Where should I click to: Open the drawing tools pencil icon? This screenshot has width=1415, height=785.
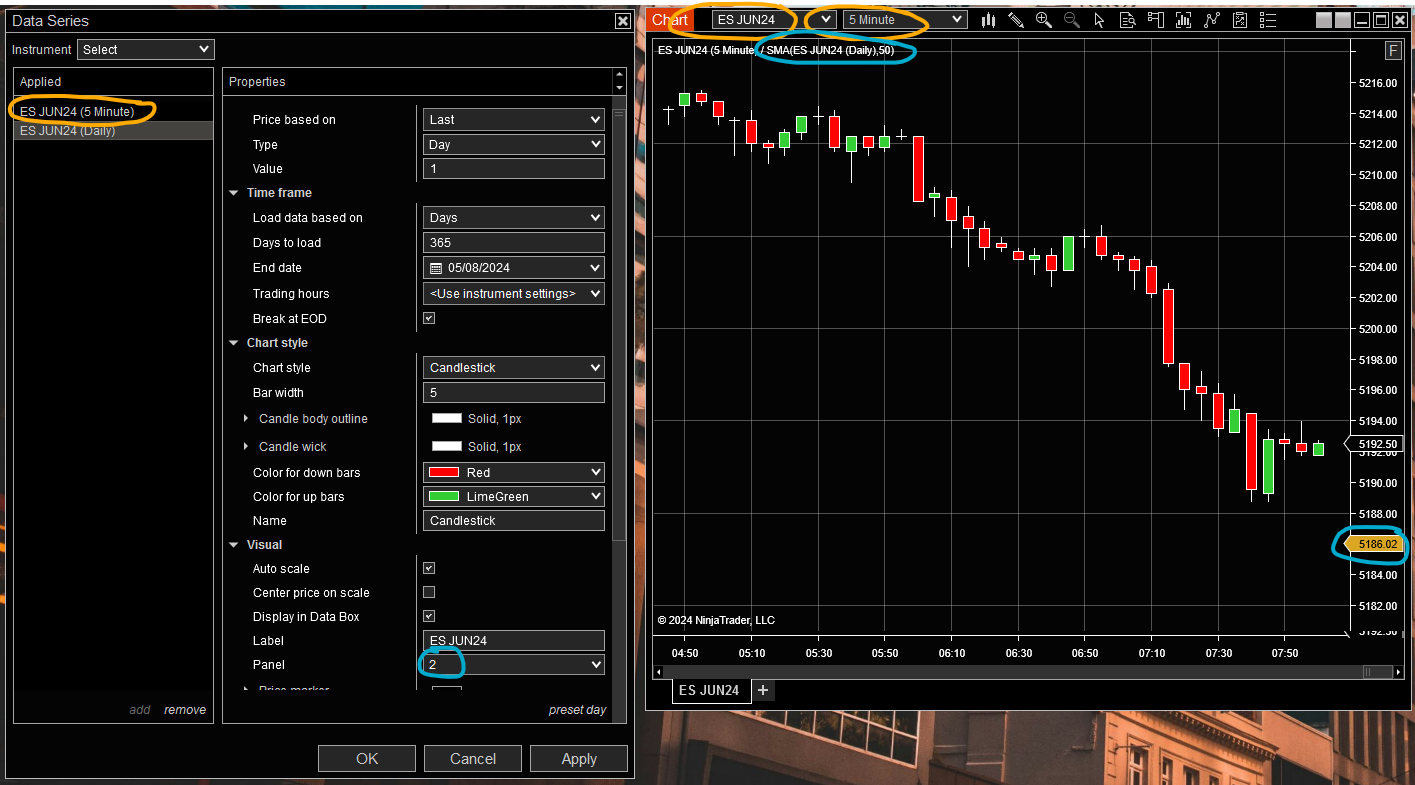coord(1016,20)
